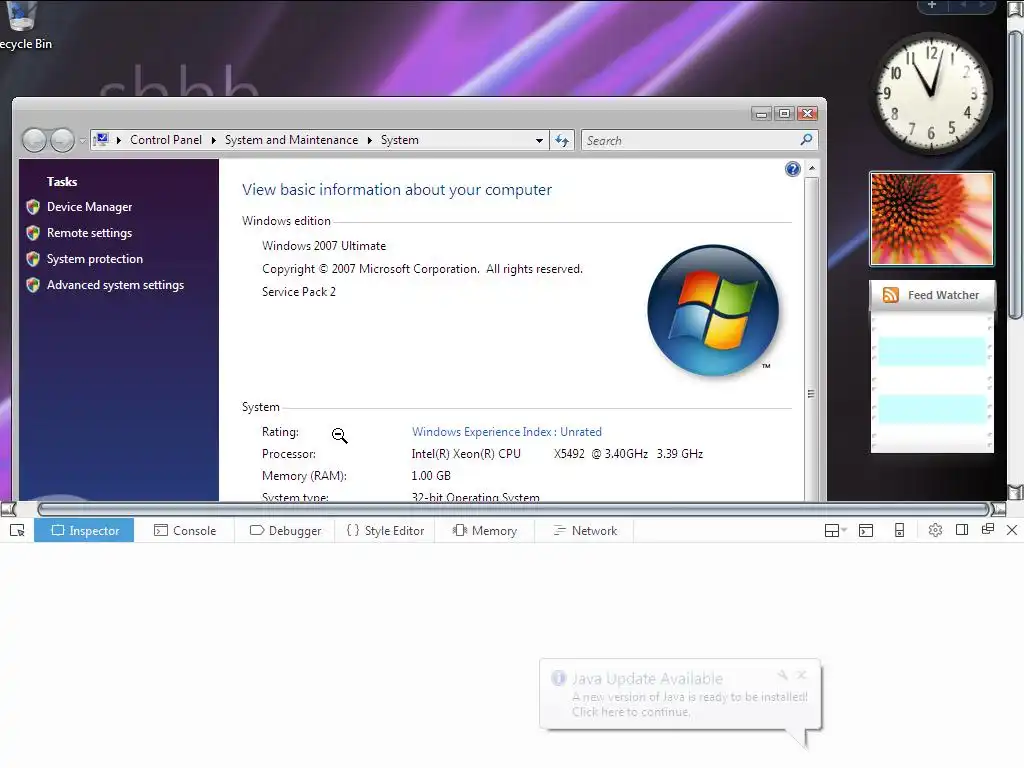The image size is (1024, 768).
Task: Close the Java Update notification balloon
Action: pos(802,675)
